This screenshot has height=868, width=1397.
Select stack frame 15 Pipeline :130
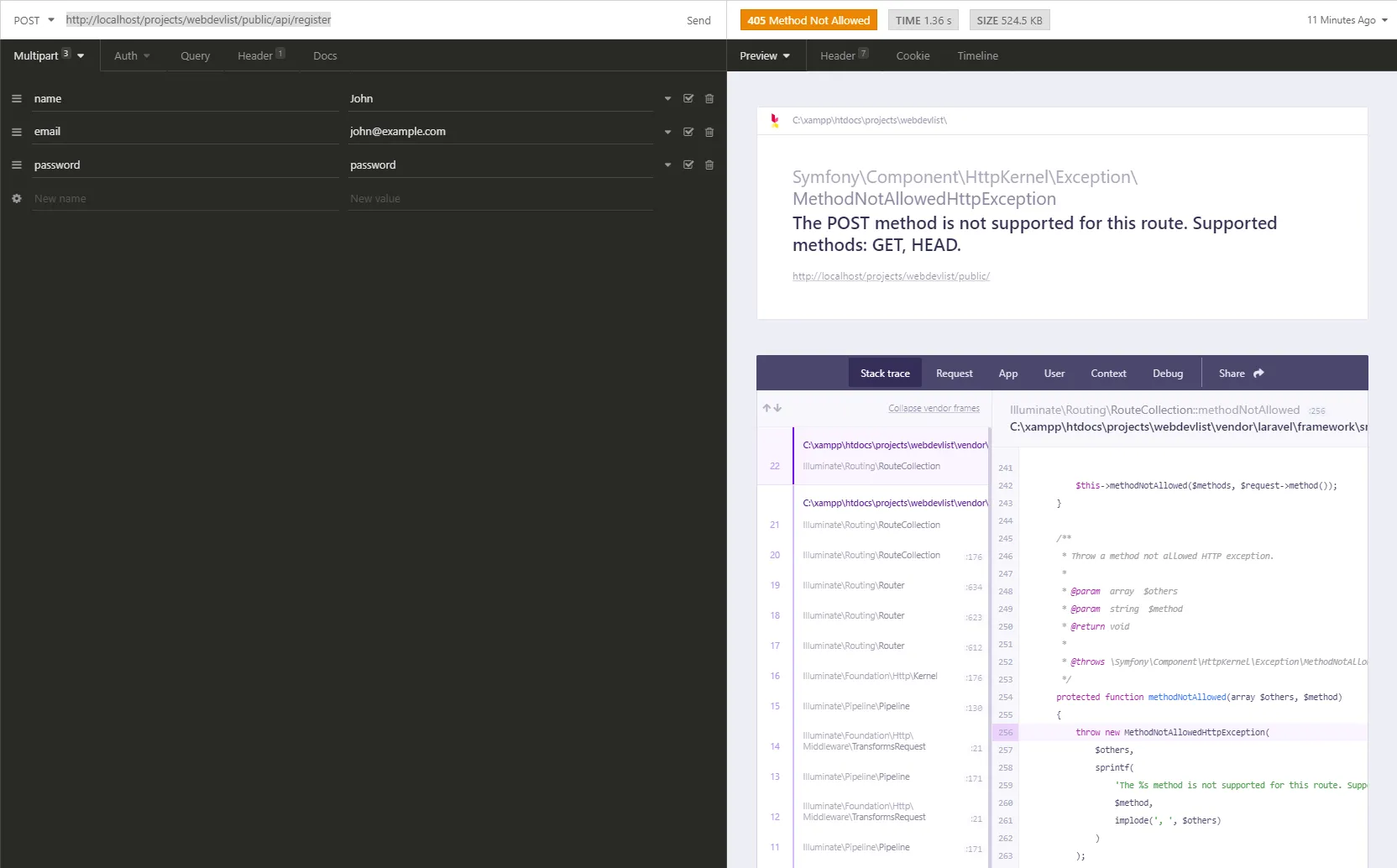tap(873, 706)
